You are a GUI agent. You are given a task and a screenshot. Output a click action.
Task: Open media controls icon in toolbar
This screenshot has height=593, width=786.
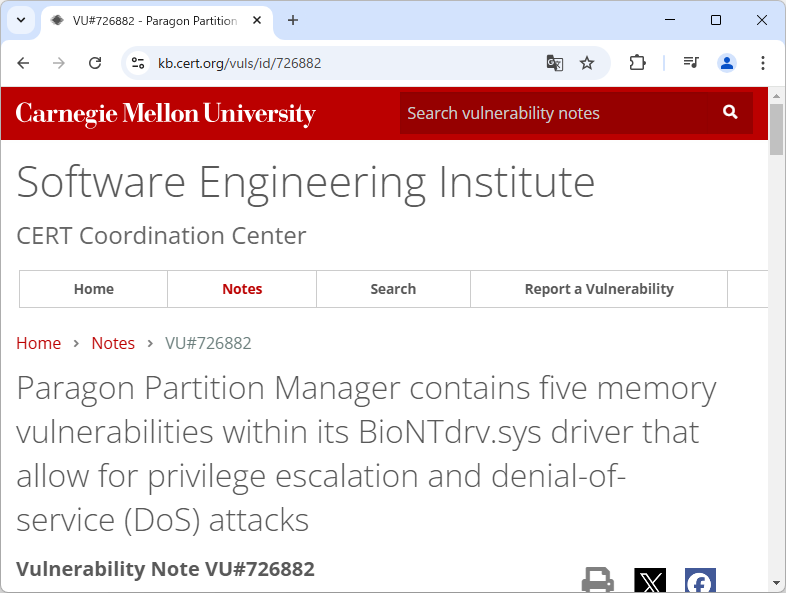point(691,63)
